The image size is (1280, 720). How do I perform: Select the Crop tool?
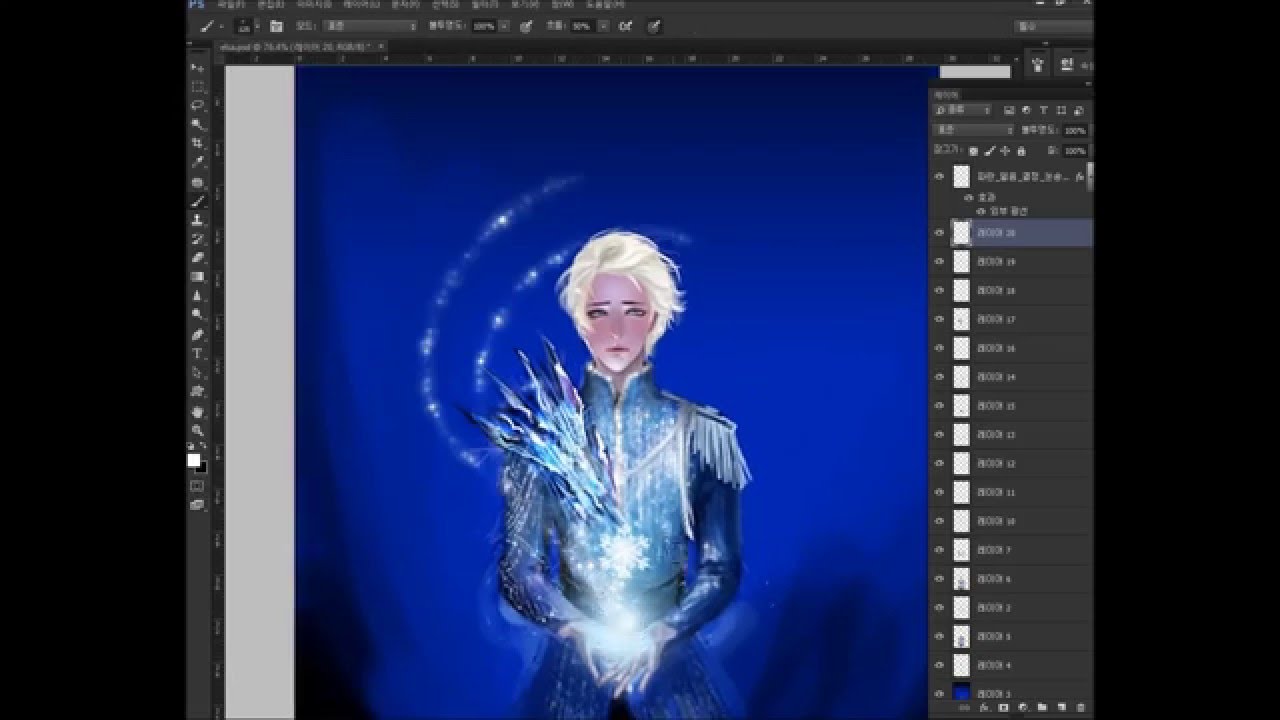[x=197, y=144]
